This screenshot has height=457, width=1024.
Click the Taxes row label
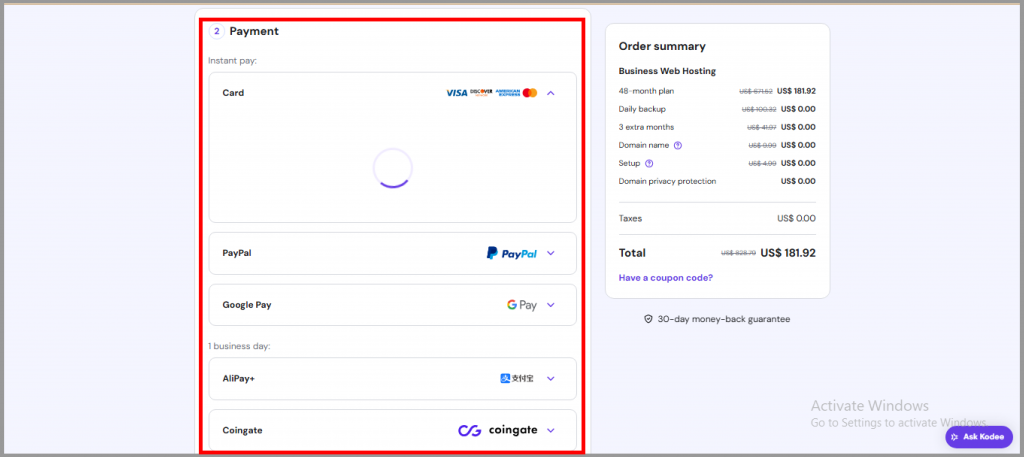(x=630, y=219)
